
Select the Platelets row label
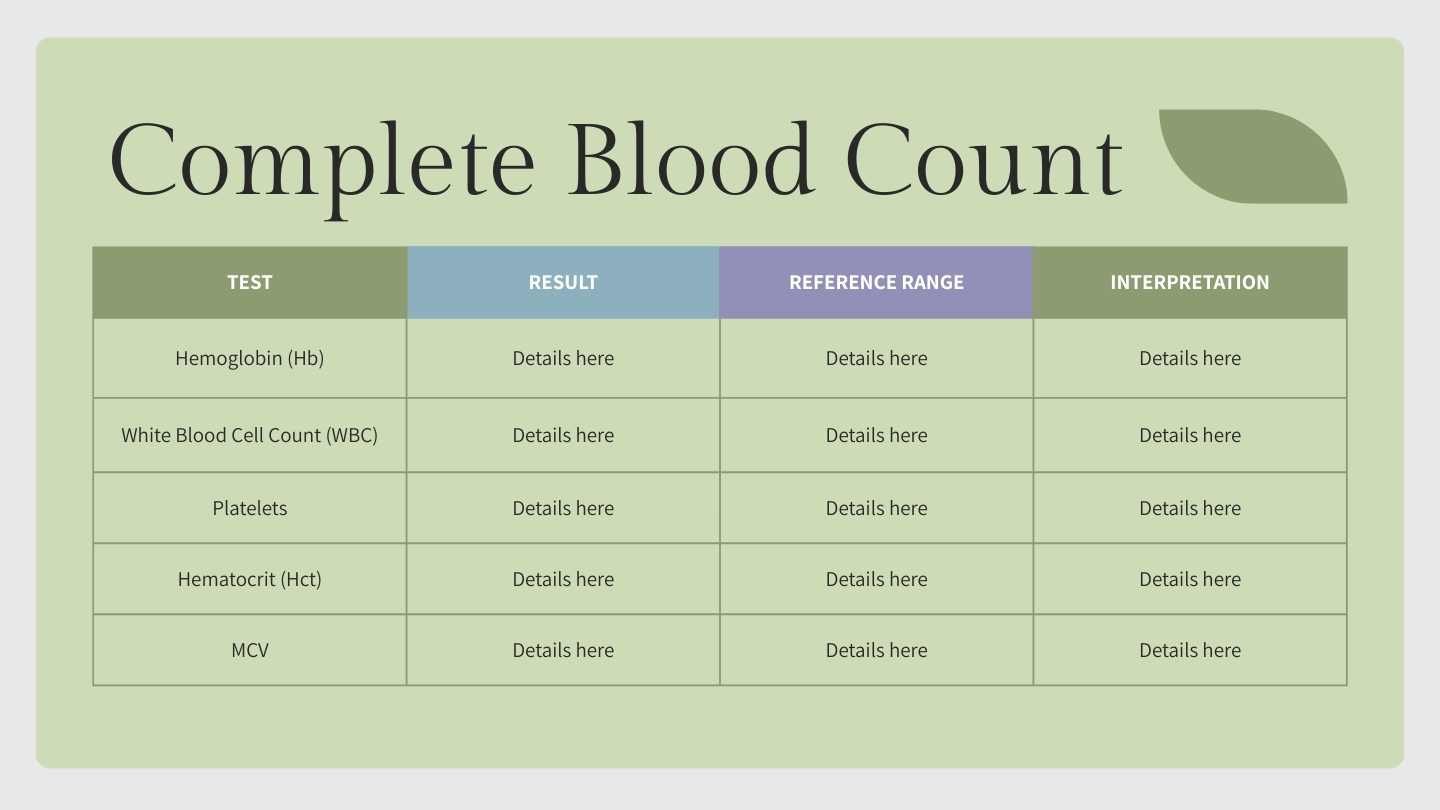pyautogui.click(x=250, y=508)
